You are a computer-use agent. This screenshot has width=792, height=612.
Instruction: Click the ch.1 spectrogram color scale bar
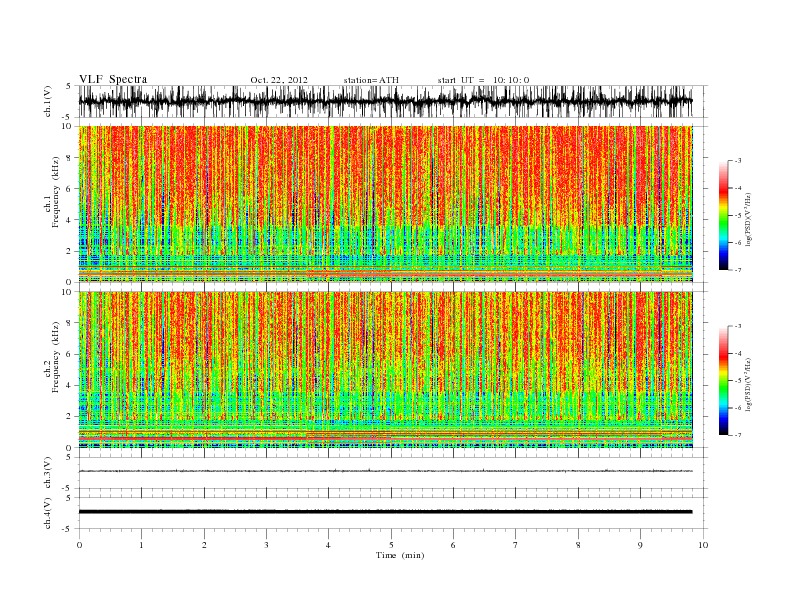point(723,215)
